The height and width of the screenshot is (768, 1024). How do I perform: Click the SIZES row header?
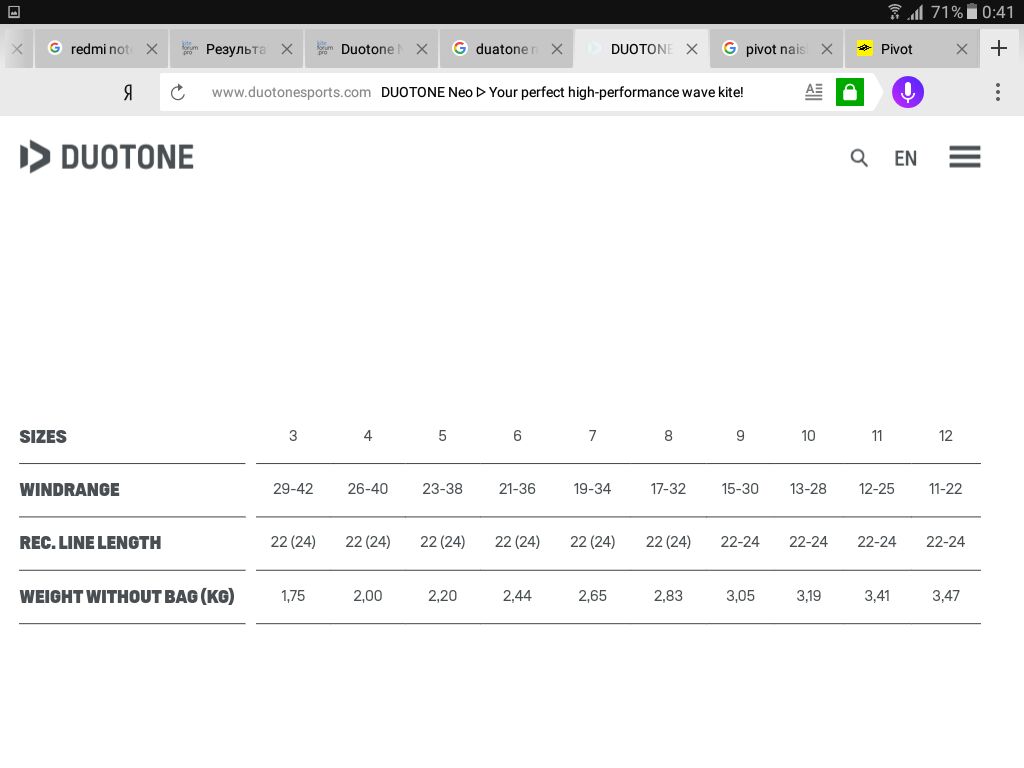tap(43, 437)
